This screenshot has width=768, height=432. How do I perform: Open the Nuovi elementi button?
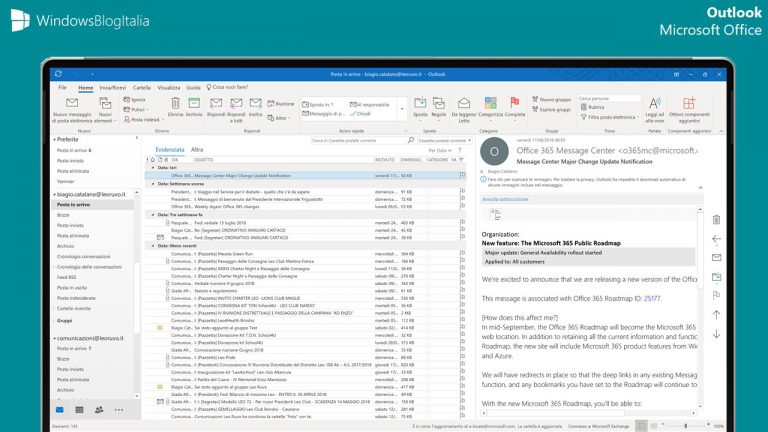105,110
